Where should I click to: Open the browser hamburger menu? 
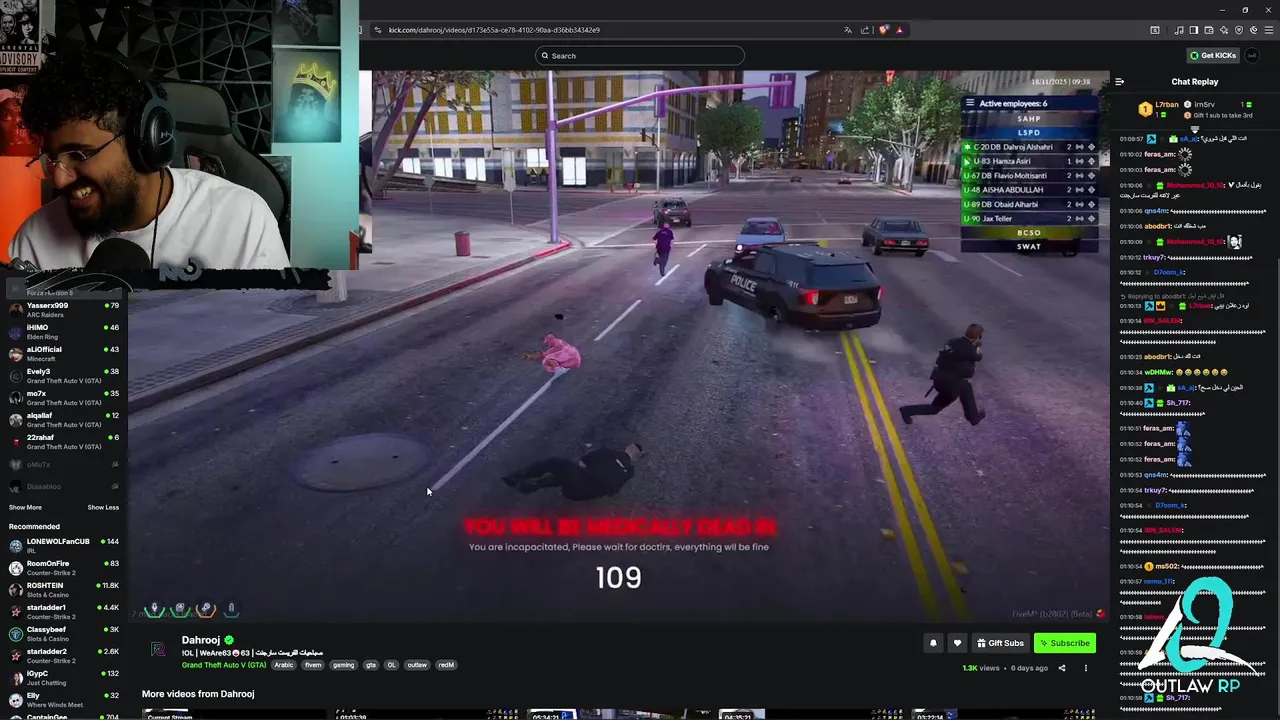1269,30
